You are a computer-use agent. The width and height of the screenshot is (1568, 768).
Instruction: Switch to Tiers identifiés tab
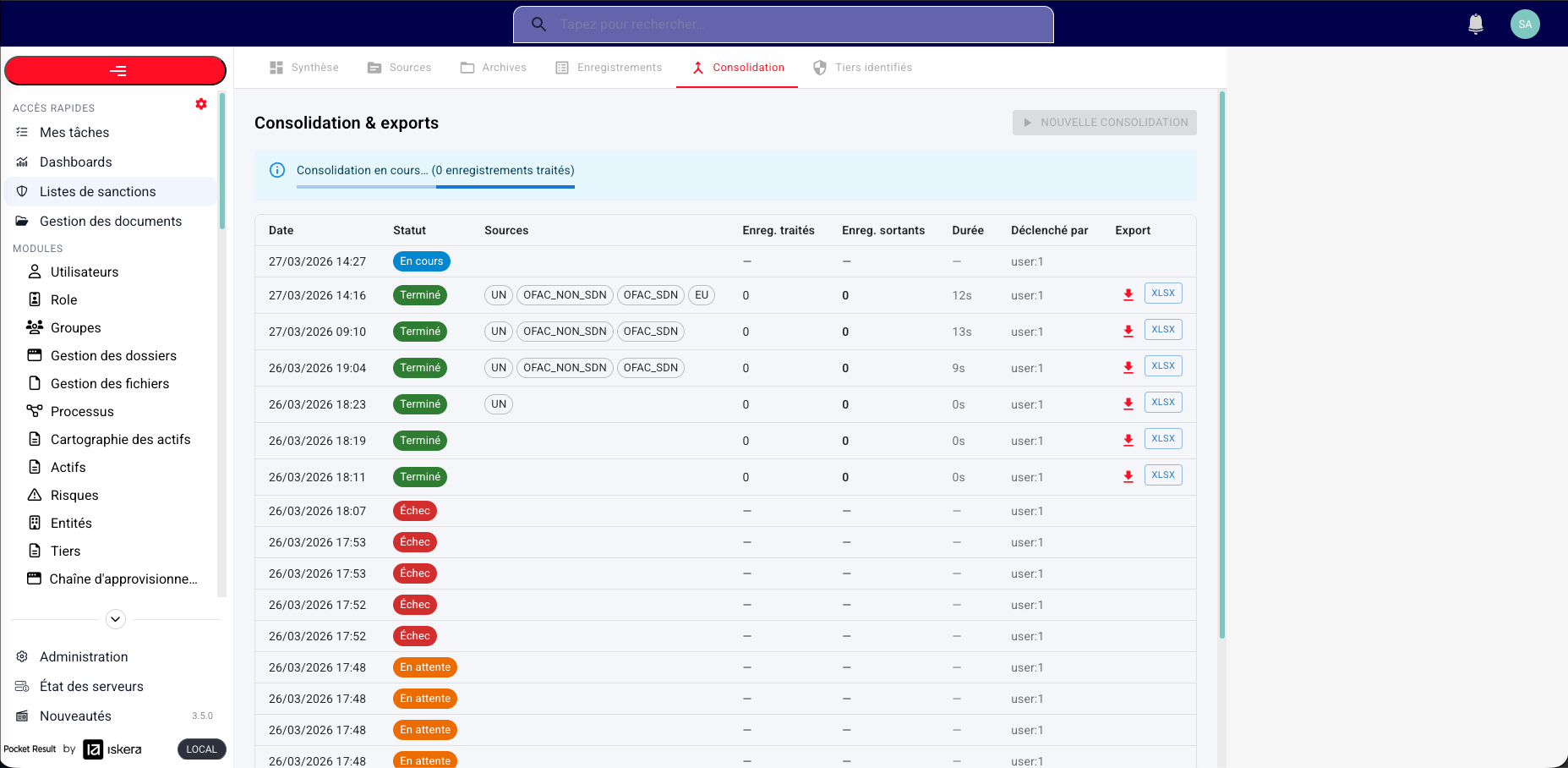coord(862,68)
